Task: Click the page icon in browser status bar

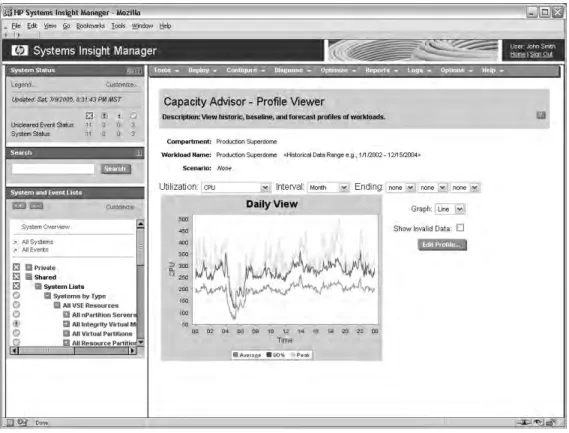Action: (10, 422)
